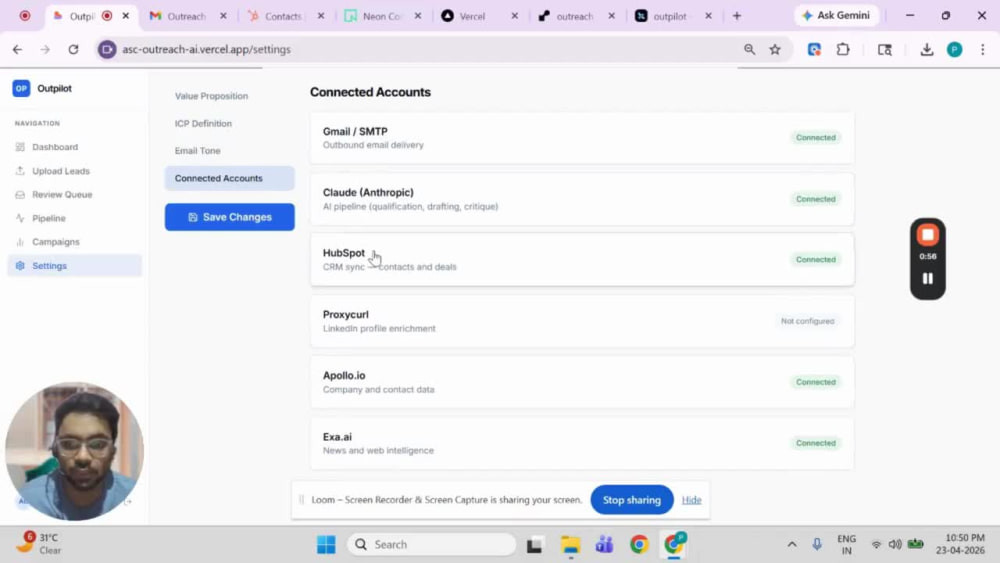Click the Pipeline activity icon
This screenshot has height=563, width=1000.
pos(20,218)
